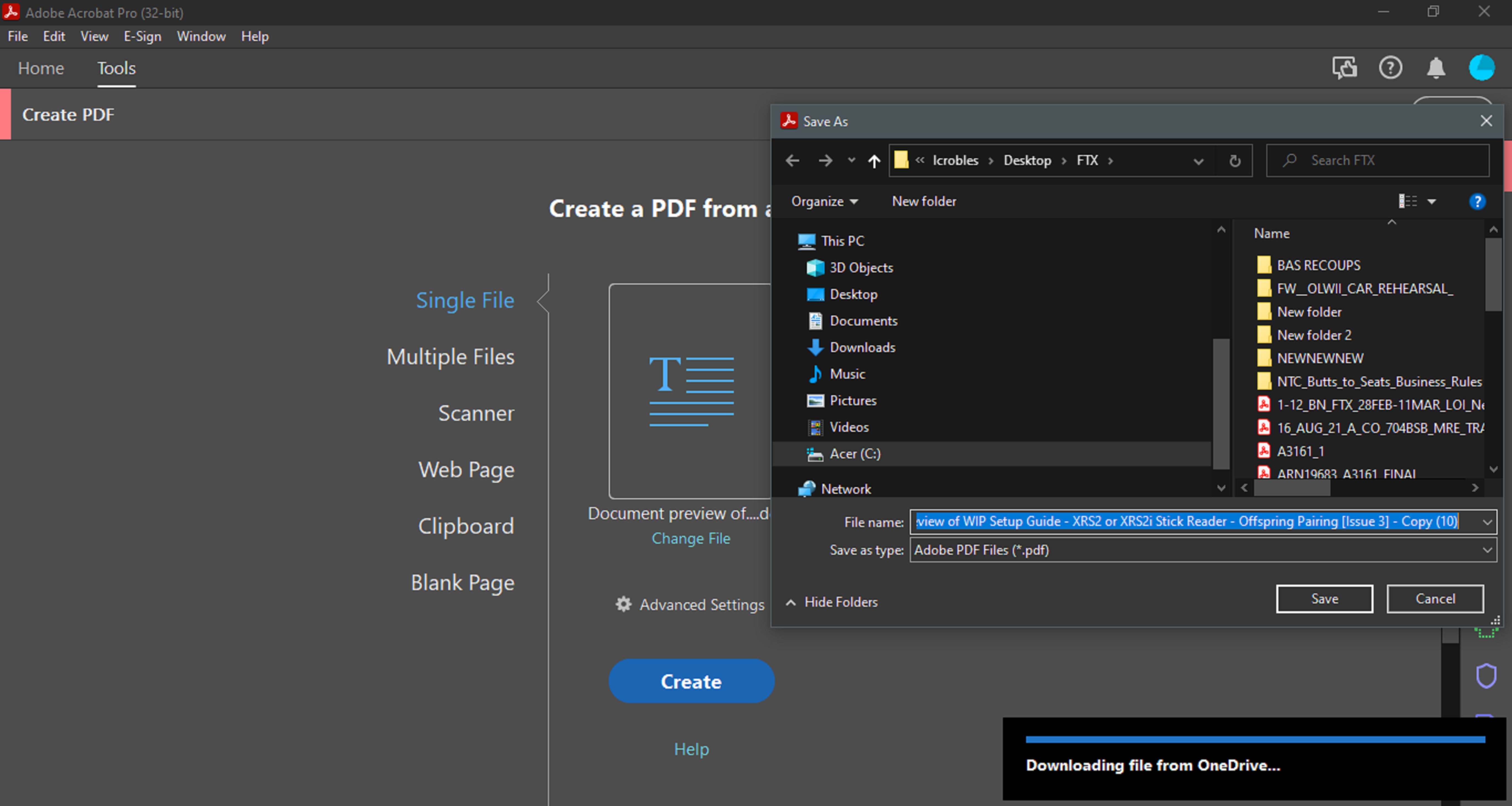Open the feedback/share icon near the top right
The image size is (1512, 806).
tap(1344, 68)
